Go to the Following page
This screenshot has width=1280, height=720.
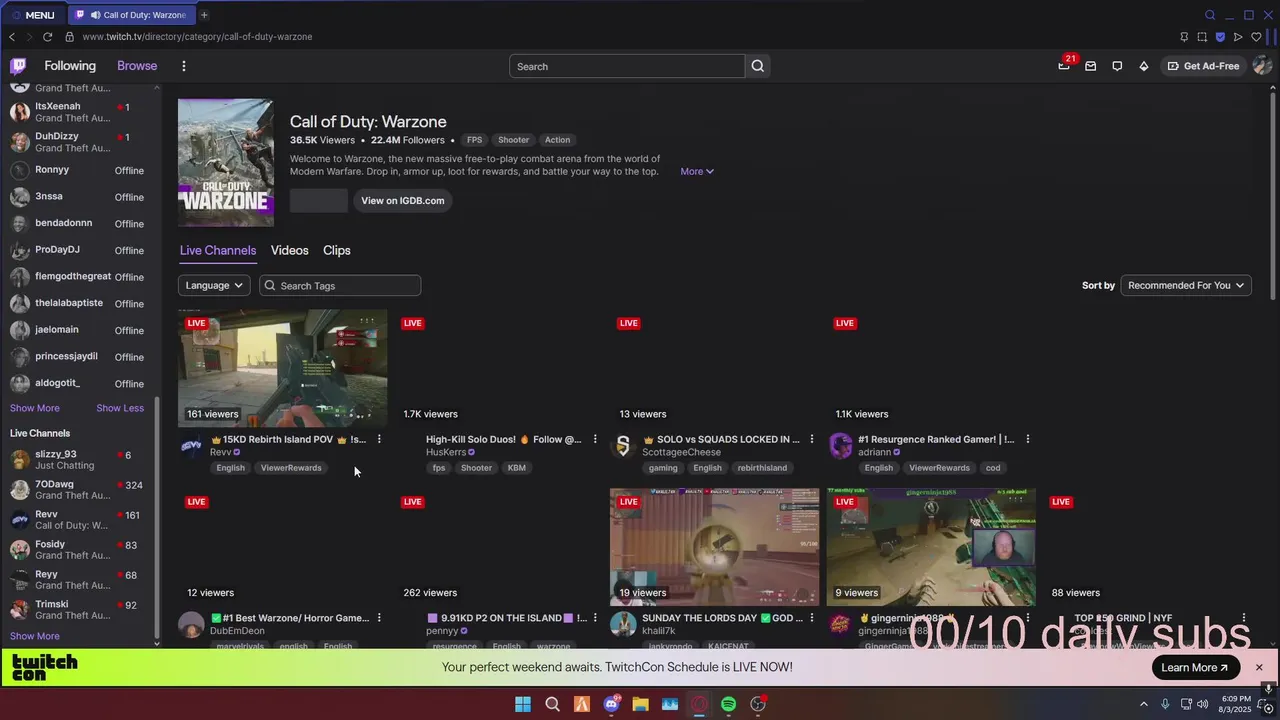70,66
